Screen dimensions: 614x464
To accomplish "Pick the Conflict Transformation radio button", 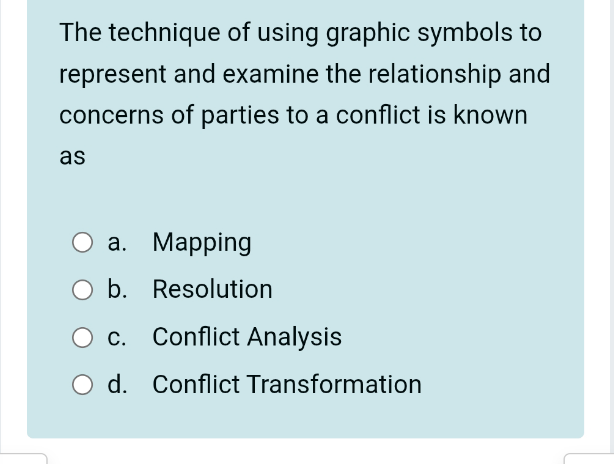I will click(x=82, y=385).
